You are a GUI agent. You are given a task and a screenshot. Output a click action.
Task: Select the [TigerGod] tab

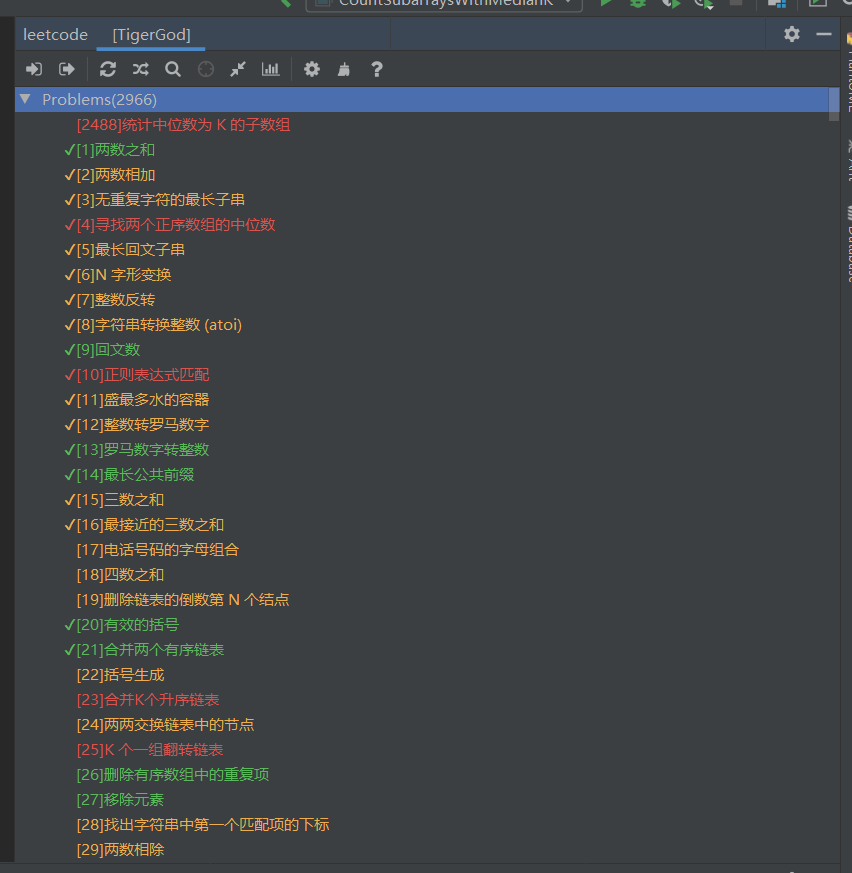coord(150,34)
